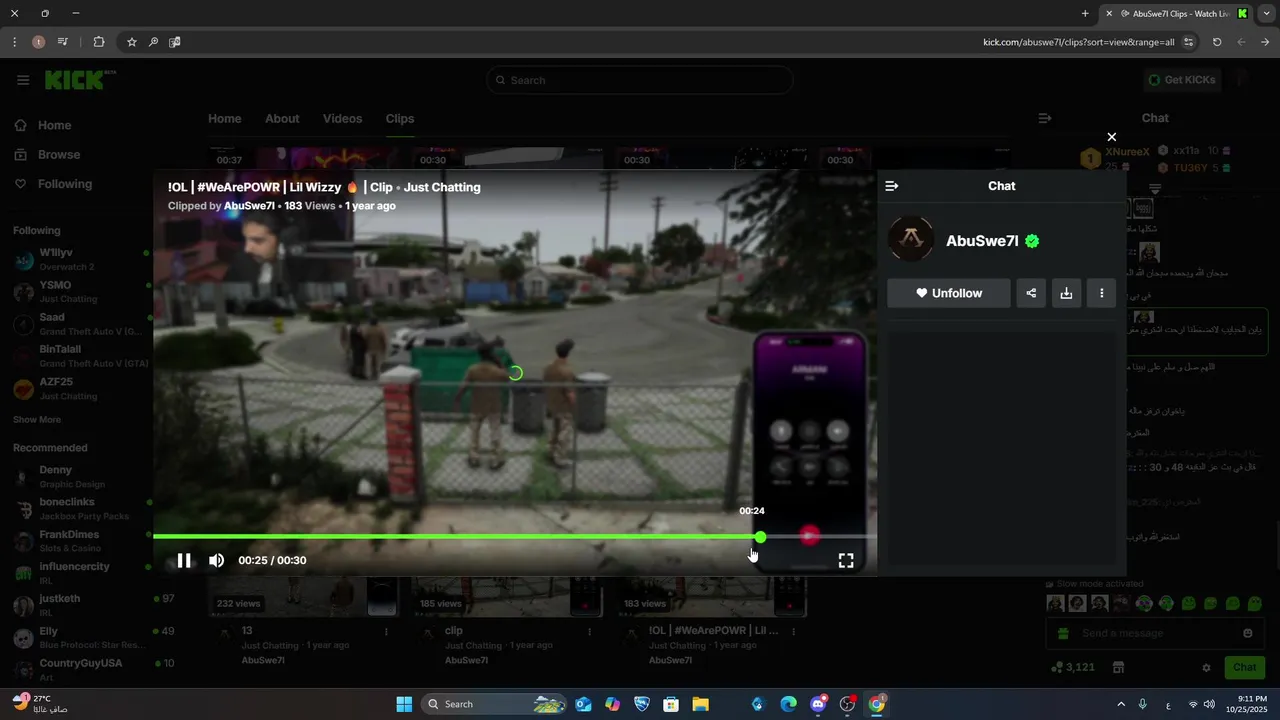Open recommended channel Denny
This screenshot has height=720, width=1280.
80,477
